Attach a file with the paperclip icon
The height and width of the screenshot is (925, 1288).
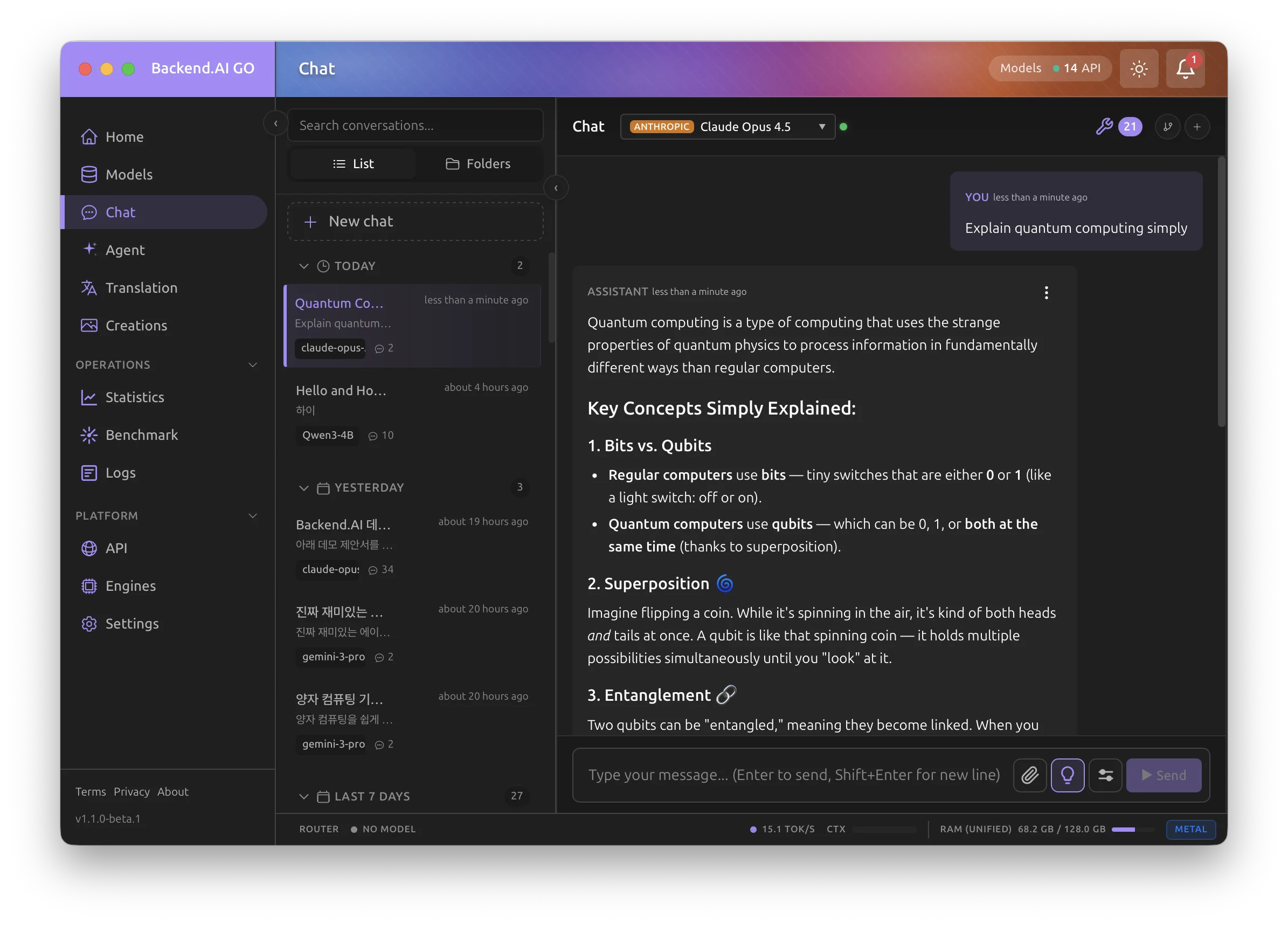click(1030, 775)
